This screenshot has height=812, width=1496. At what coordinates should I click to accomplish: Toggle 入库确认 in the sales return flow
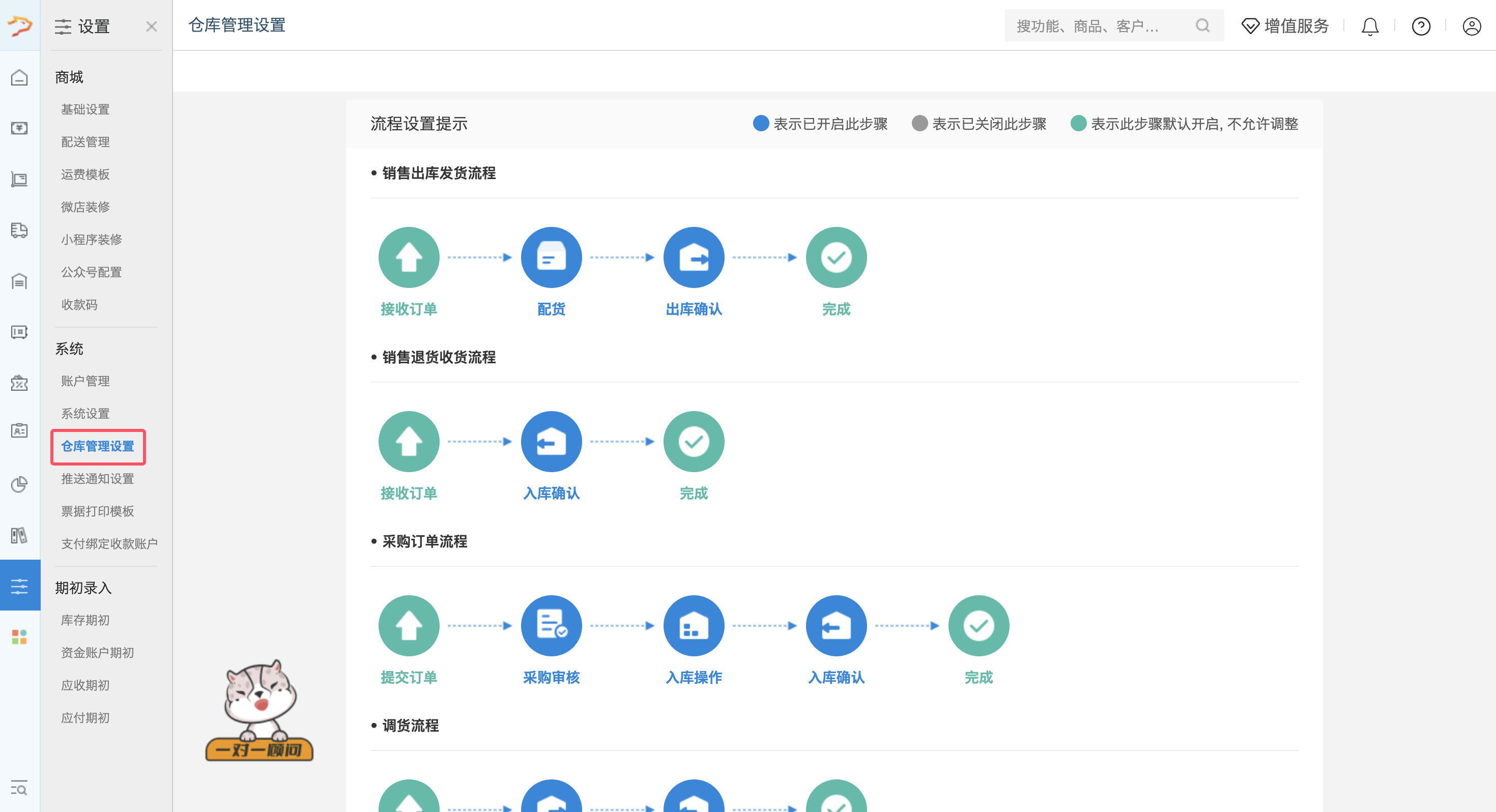551,442
